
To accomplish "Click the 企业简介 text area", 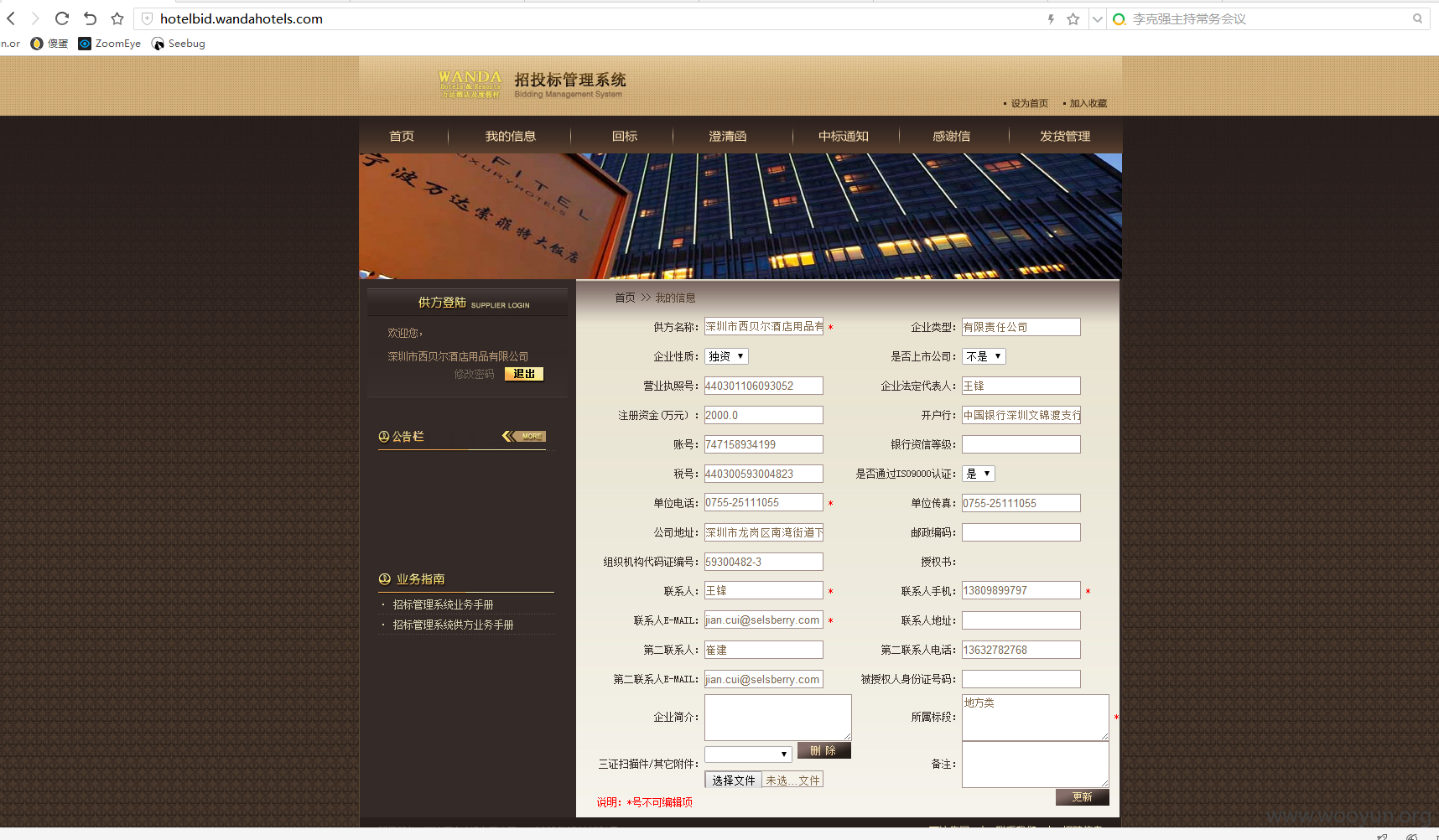I will (777, 717).
